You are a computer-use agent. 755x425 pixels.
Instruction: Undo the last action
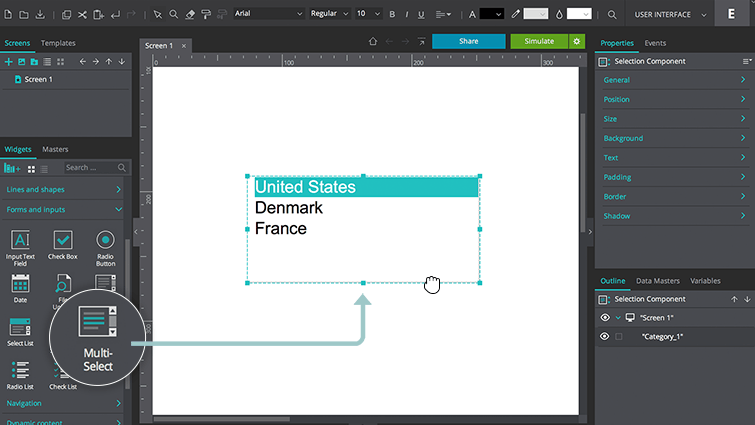[x=115, y=14]
